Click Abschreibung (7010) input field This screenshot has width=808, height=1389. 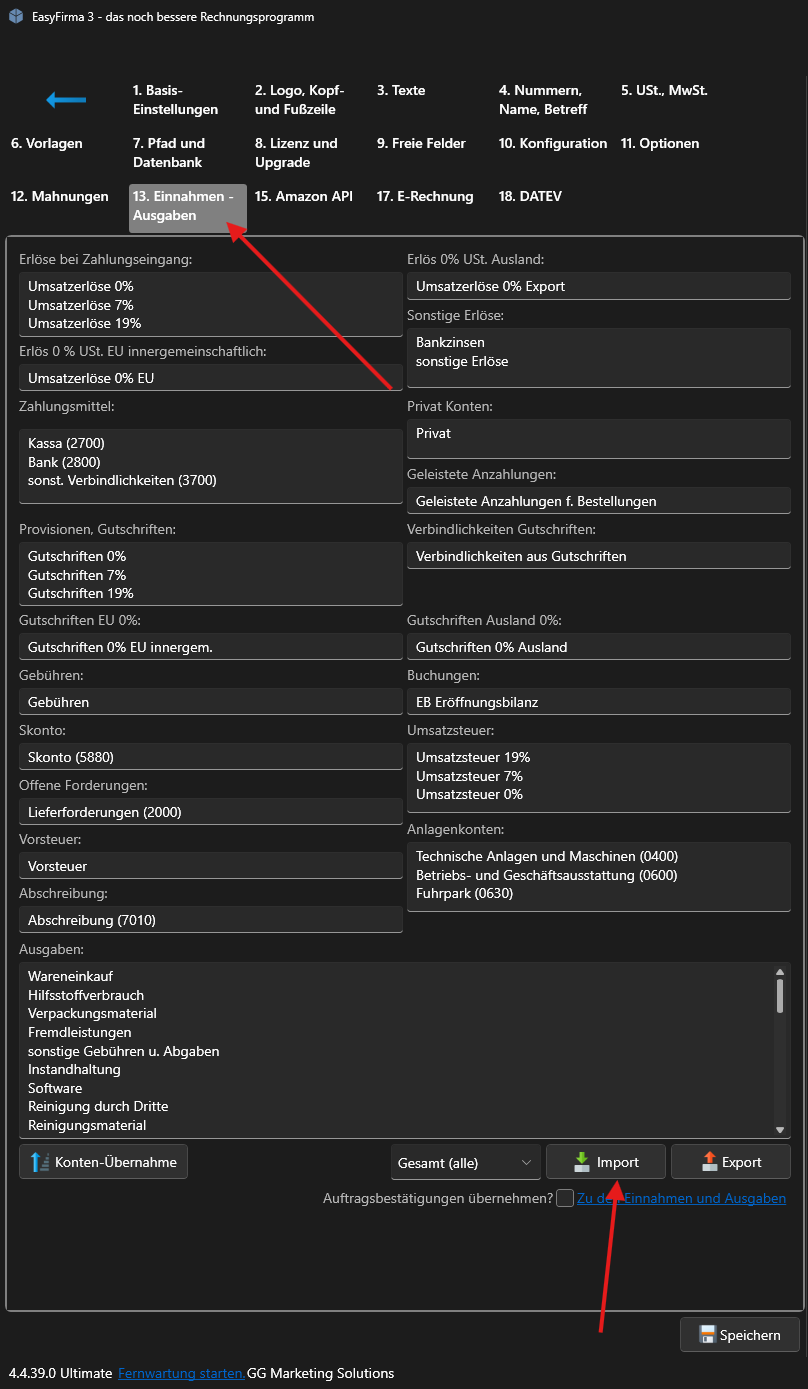210,920
